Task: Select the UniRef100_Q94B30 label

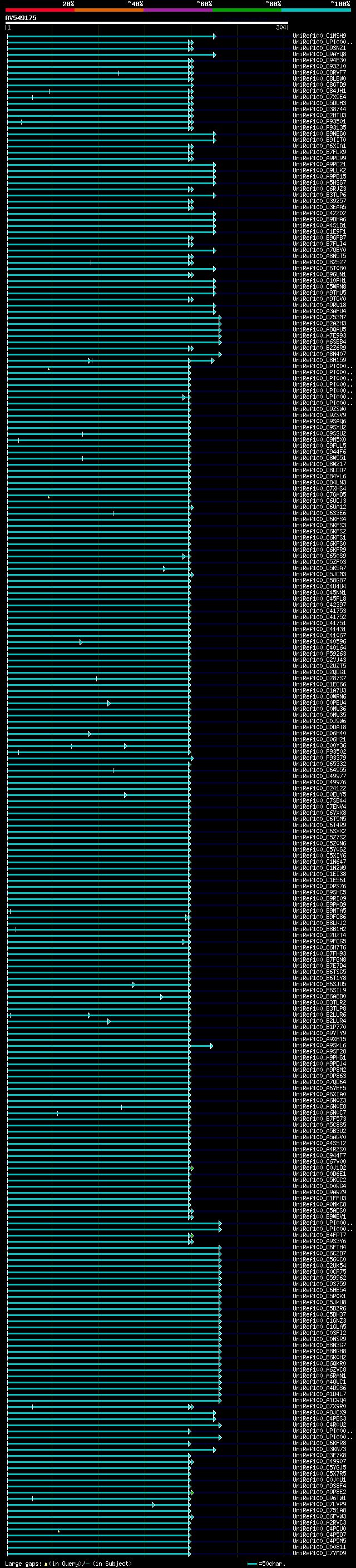Action: pyautogui.click(x=319, y=60)
